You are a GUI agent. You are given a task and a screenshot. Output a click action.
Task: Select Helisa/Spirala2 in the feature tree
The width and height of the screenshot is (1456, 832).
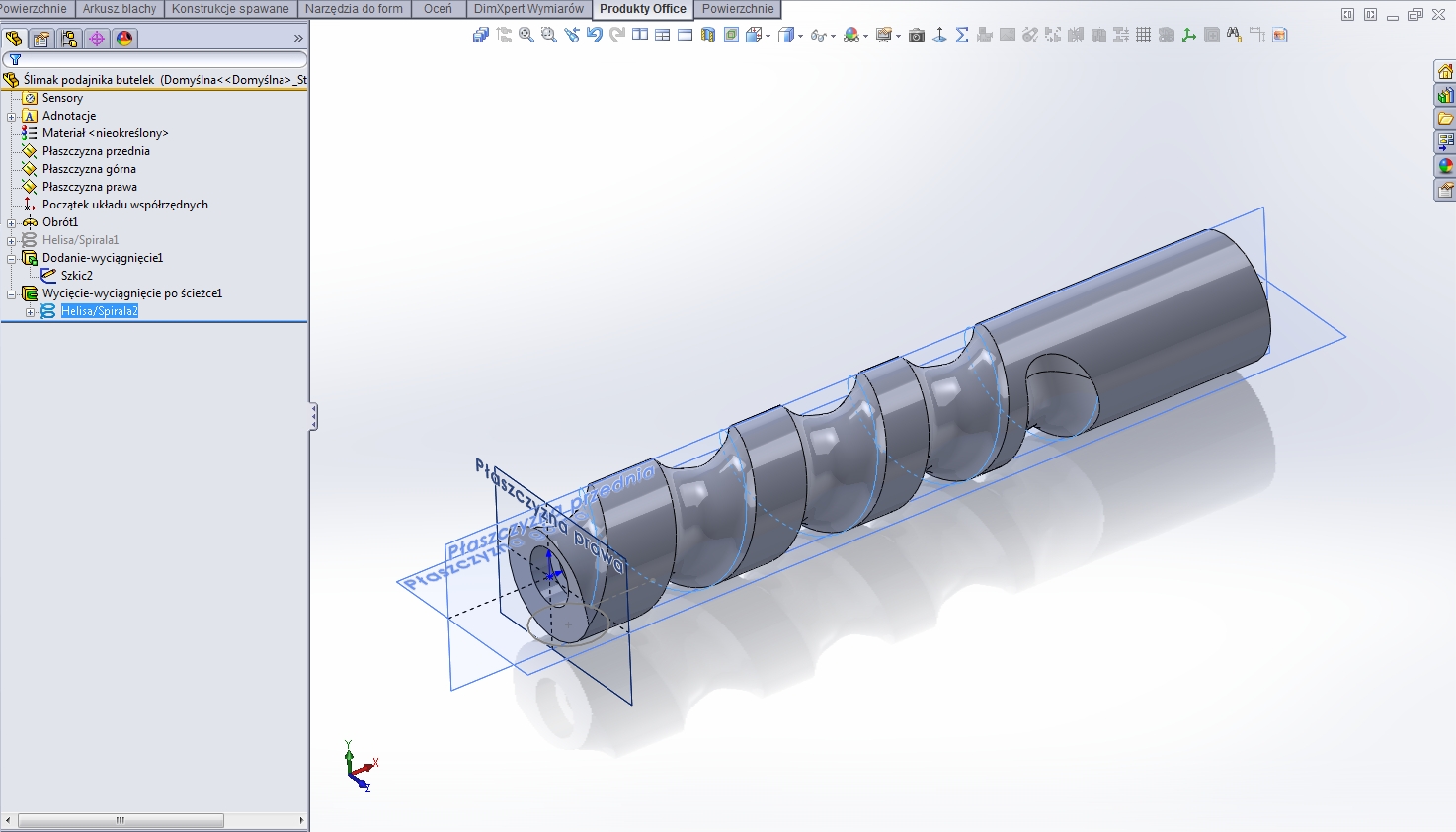pos(101,310)
